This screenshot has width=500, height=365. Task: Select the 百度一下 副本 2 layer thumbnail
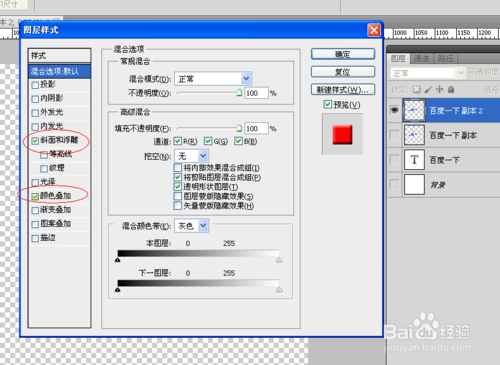coord(414,110)
